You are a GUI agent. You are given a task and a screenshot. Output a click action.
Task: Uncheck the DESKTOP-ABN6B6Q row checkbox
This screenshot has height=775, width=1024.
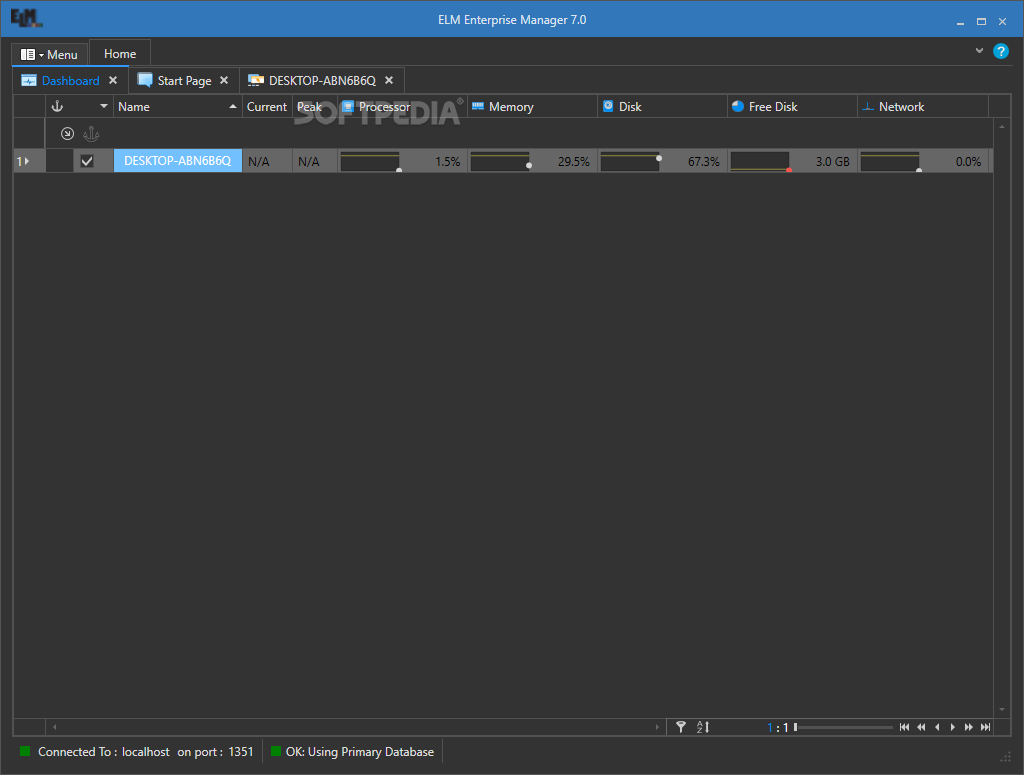(x=87, y=161)
